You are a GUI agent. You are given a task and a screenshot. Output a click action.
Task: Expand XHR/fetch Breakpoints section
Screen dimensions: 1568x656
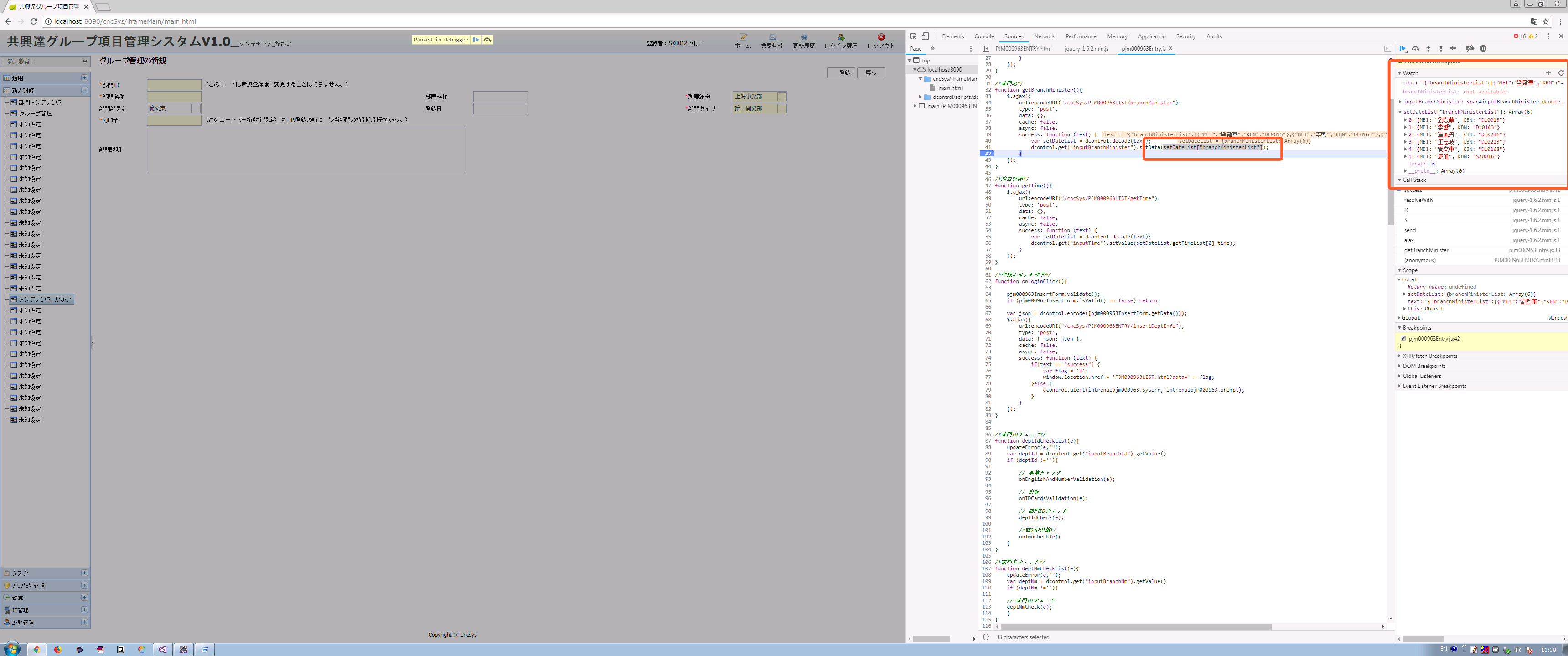[1399, 356]
